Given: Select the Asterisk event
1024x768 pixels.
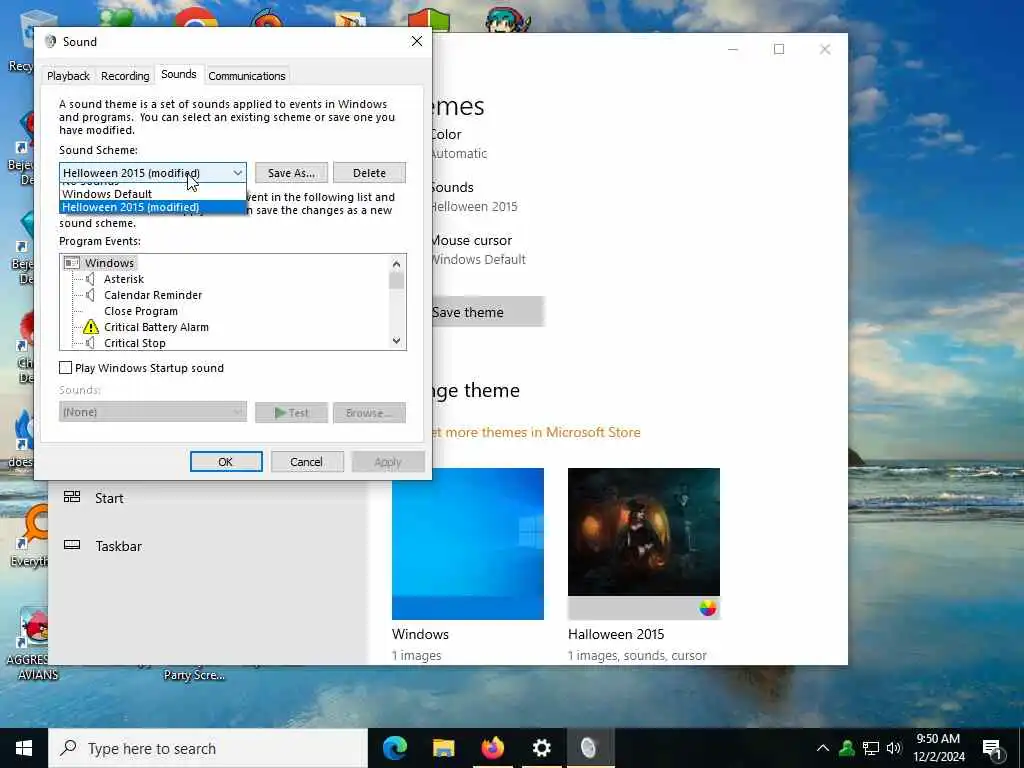Looking at the screenshot, I should [124, 279].
